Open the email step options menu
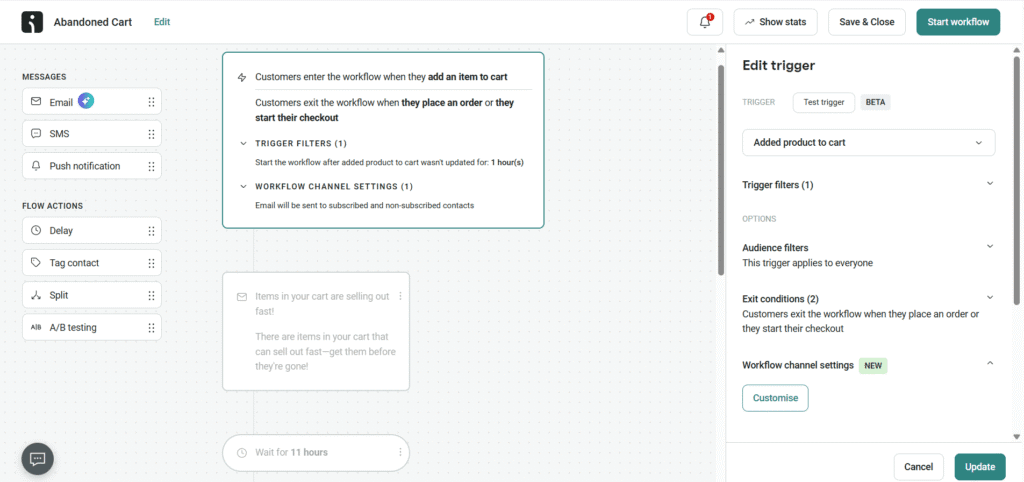The width and height of the screenshot is (1024, 482). click(x=400, y=297)
